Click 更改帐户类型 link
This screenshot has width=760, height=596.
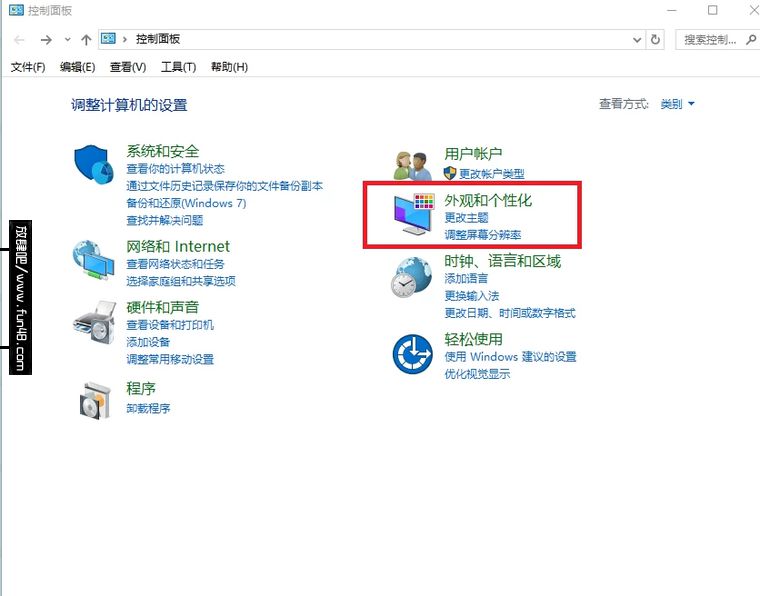point(491,173)
